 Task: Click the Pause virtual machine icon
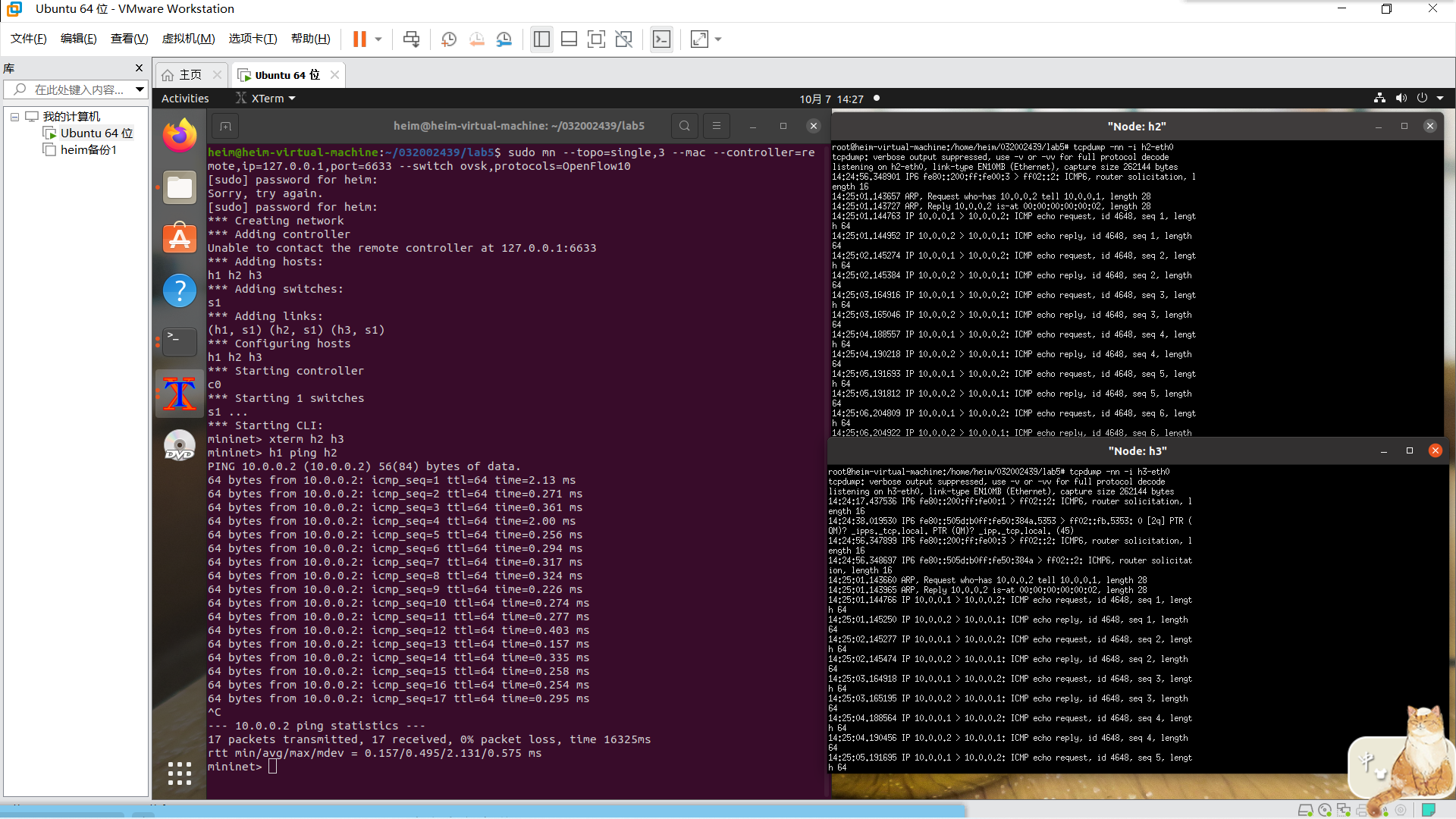coord(359,39)
